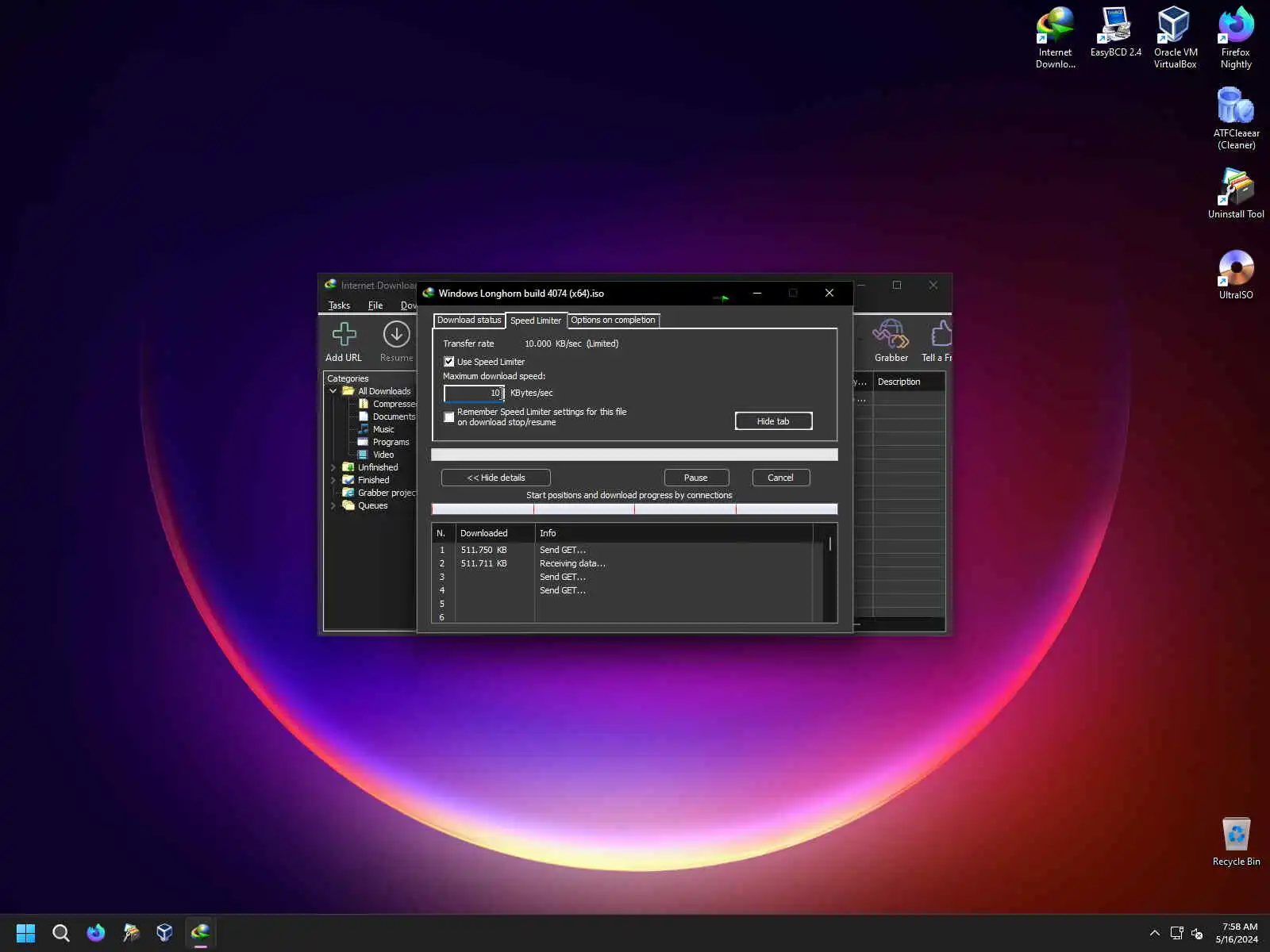Click the Add URL plus icon
The image size is (1270, 952).
[344, 334]
